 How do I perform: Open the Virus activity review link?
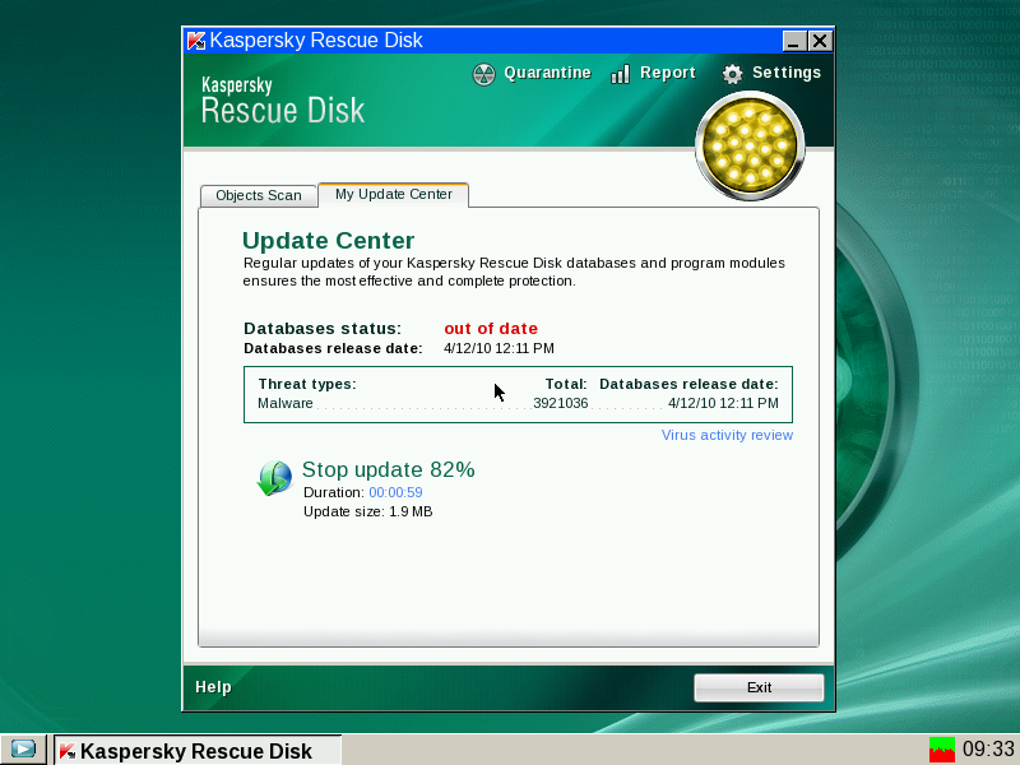pyautogui.click(x=727, y=435)
